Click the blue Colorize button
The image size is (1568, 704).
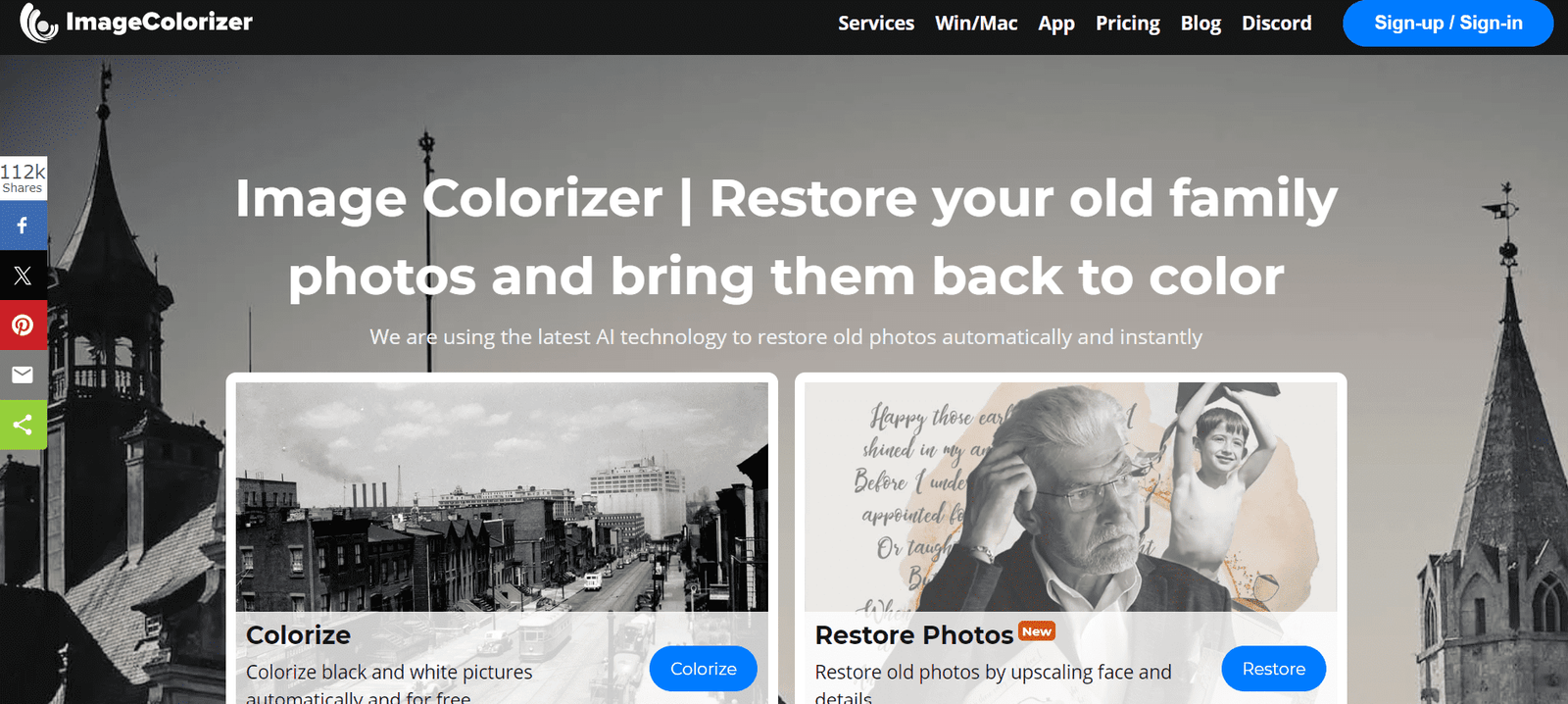tap(704, 669)
